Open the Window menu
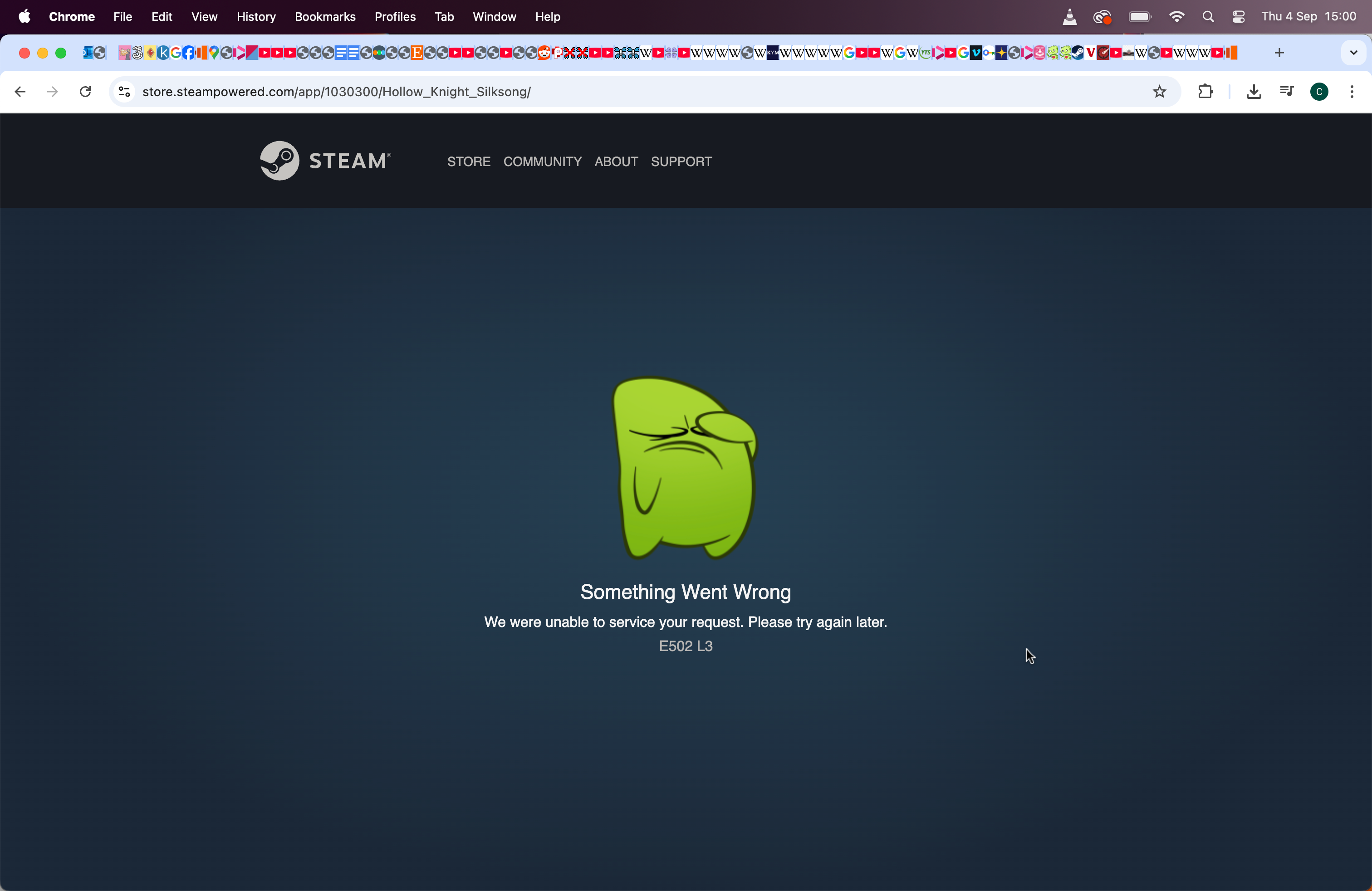 click(495, 17)
